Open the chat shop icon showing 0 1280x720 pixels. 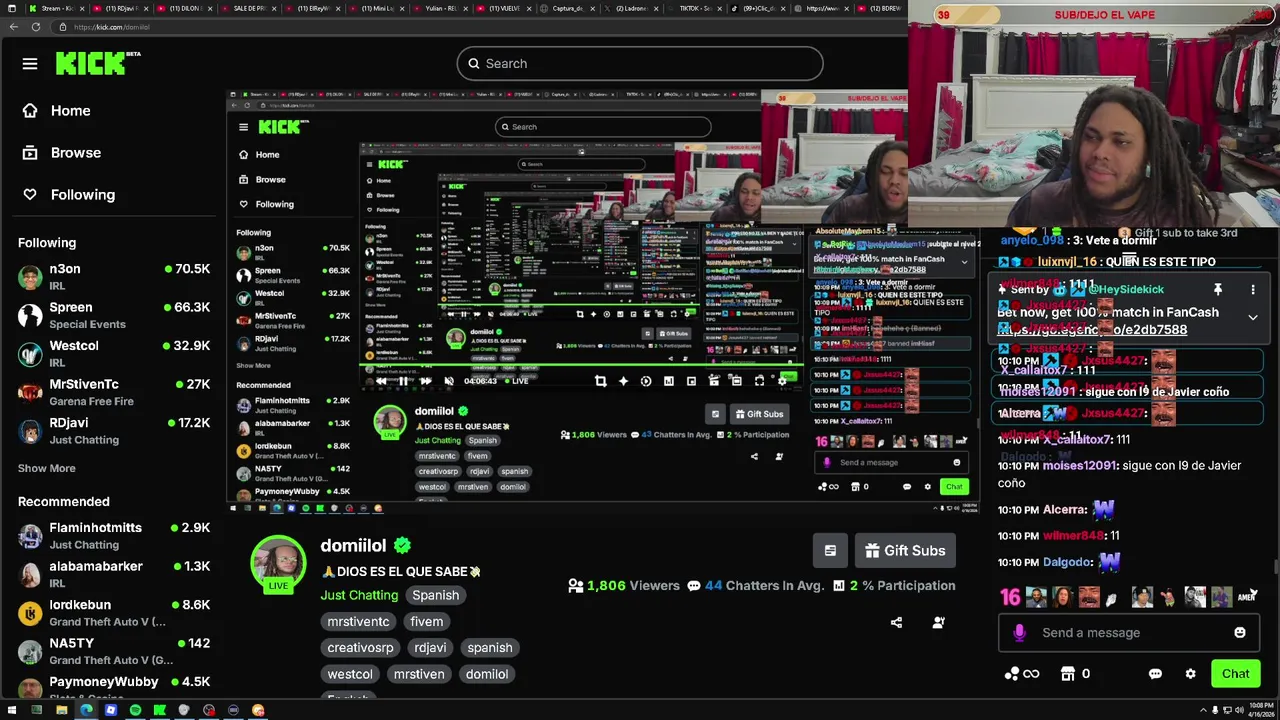click(x=1076, y=674)
